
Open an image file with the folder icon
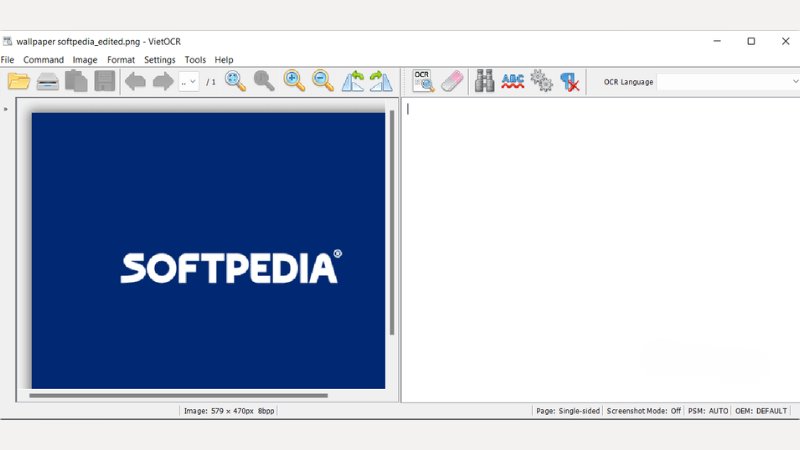[x=19, y=81]
